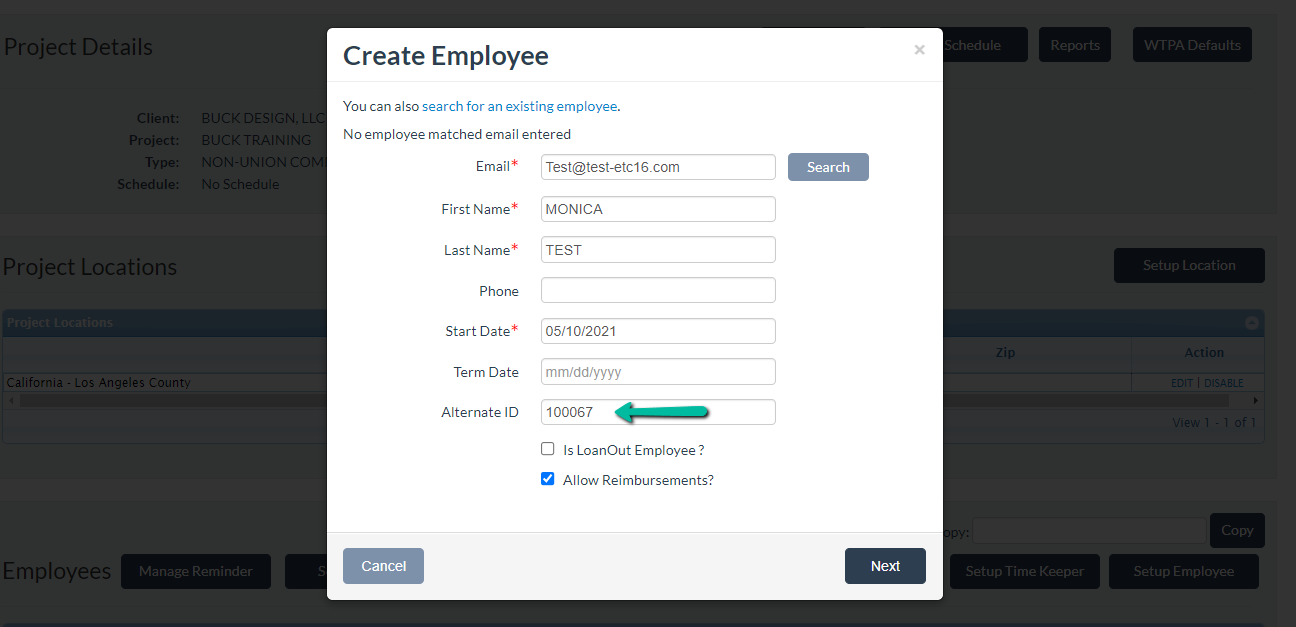Screen dimensions: 1296x627
Task: Click the Setup Employee button
Action: click(1184, 571)
